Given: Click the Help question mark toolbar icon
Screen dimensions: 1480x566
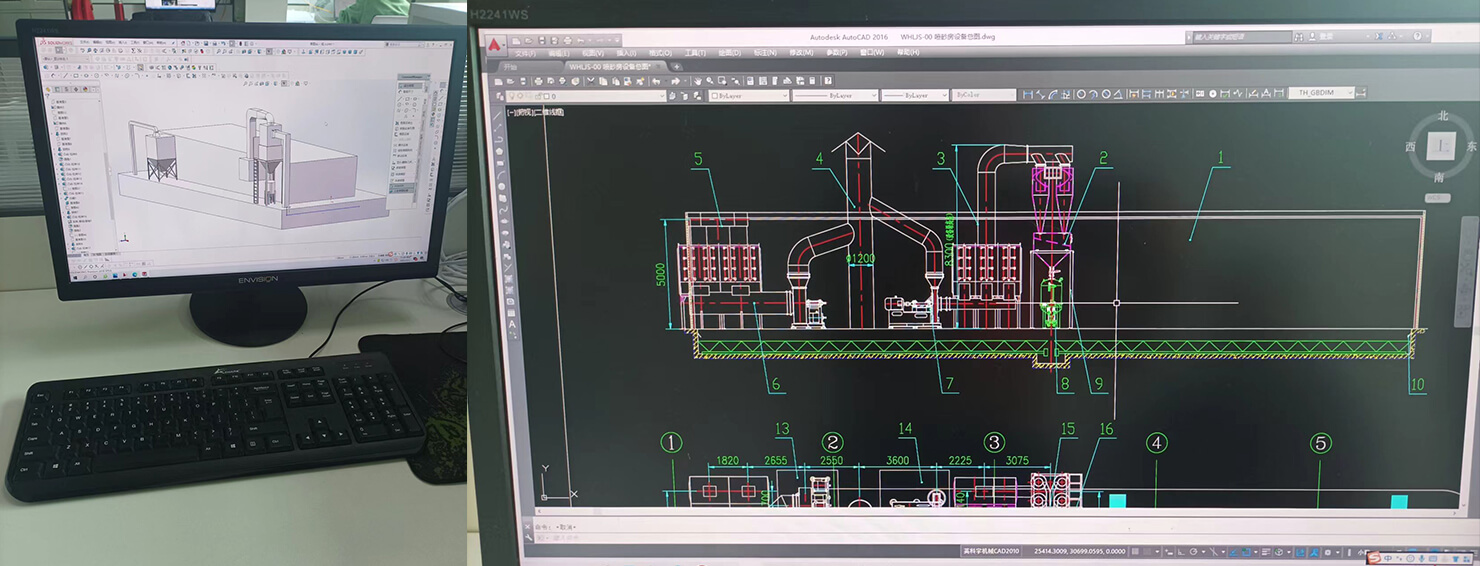Looking at the screenshot, I should click(828, 80).
